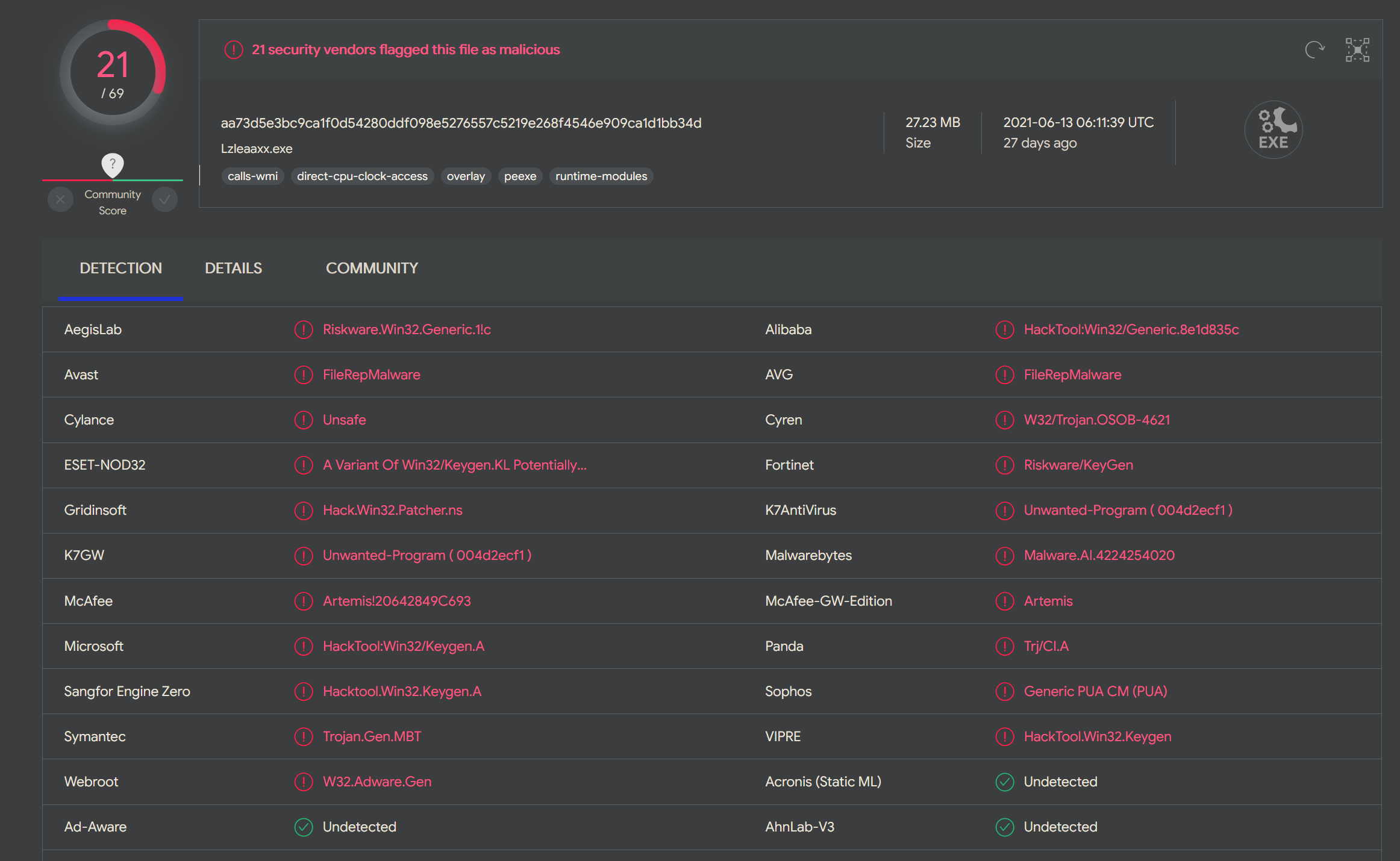This screenshot has width=1400, height=861.
Task: Click the Gridinsoft vendor name
Action: pyautogui.click(x=95, y=510)
